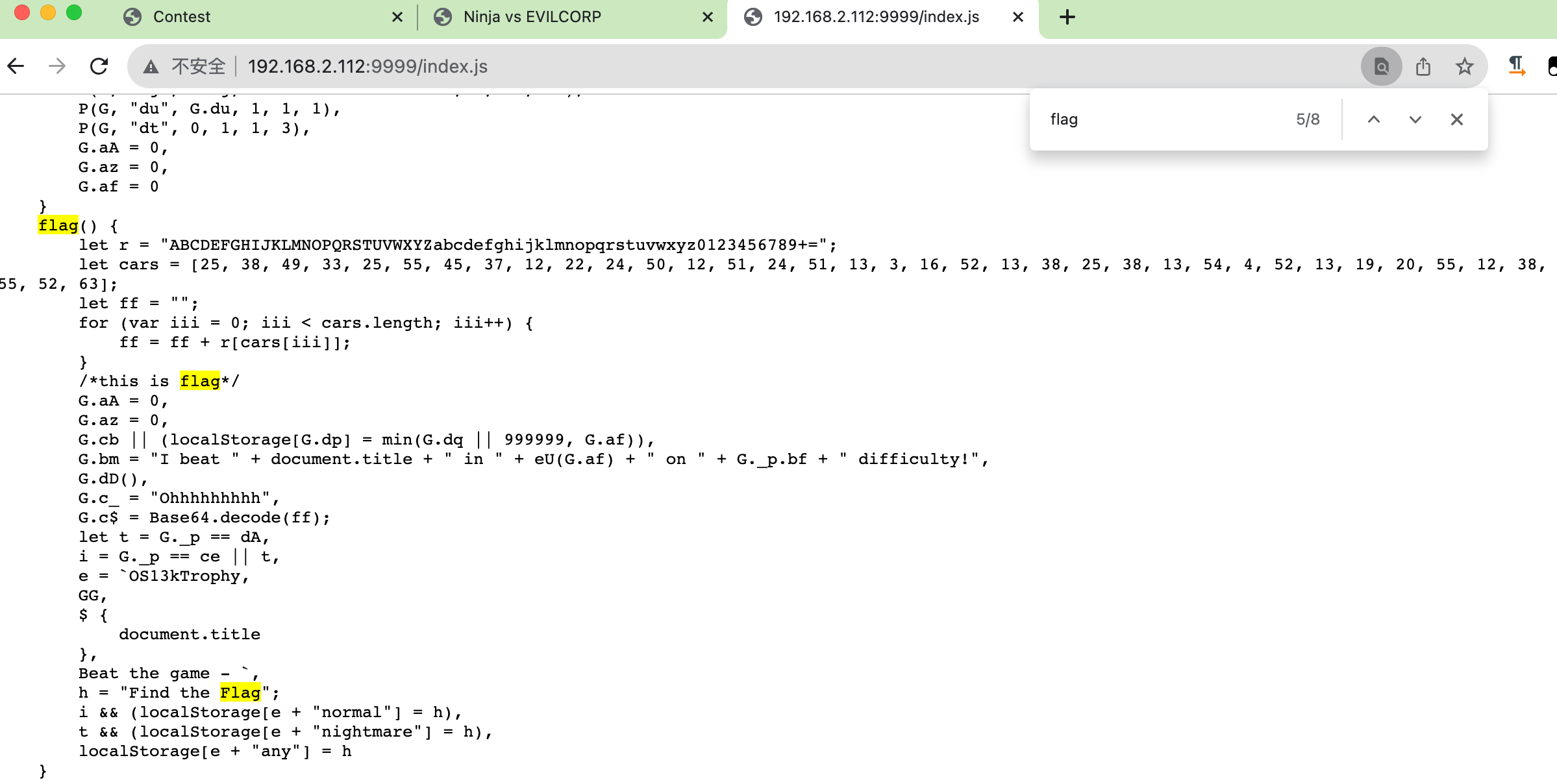Click the P(G, "dt" line
Image resolution: width=1557 pixels, height=784 pixels.
[195, 128]
